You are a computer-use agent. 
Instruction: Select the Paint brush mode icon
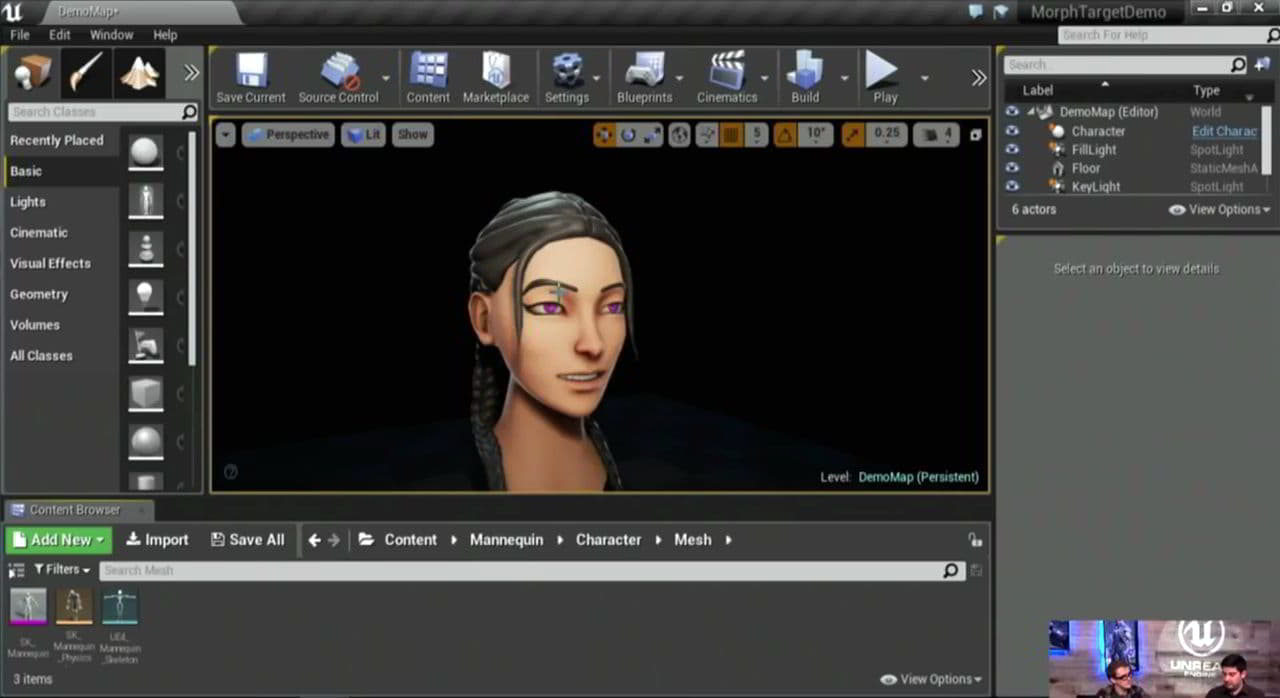click(x=86, y=72)
